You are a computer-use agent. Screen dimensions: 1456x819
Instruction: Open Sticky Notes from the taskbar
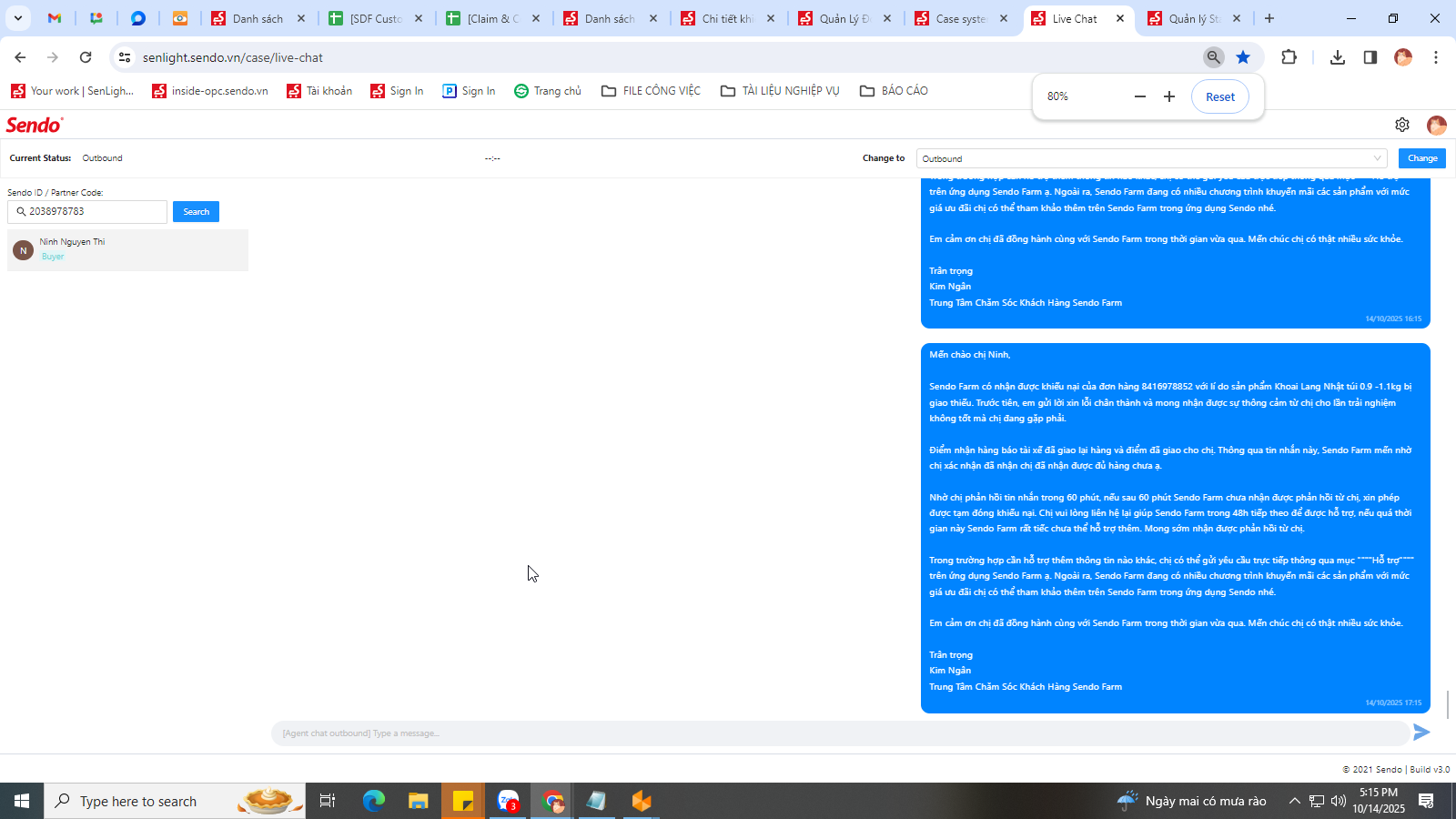click(x=463, y=801)
